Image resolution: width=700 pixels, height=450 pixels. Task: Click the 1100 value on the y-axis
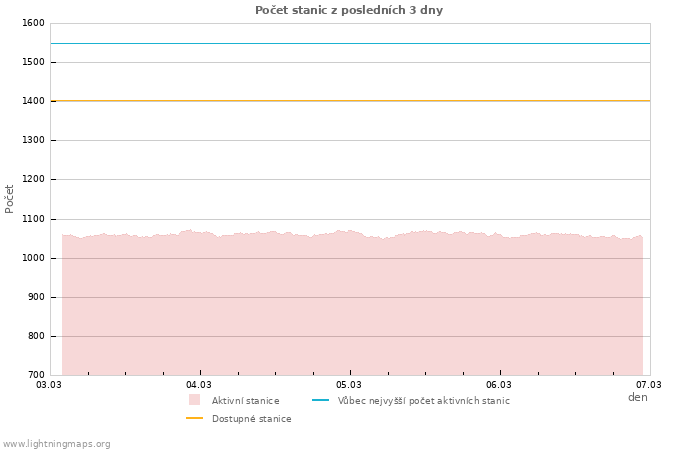coord(32,219)
